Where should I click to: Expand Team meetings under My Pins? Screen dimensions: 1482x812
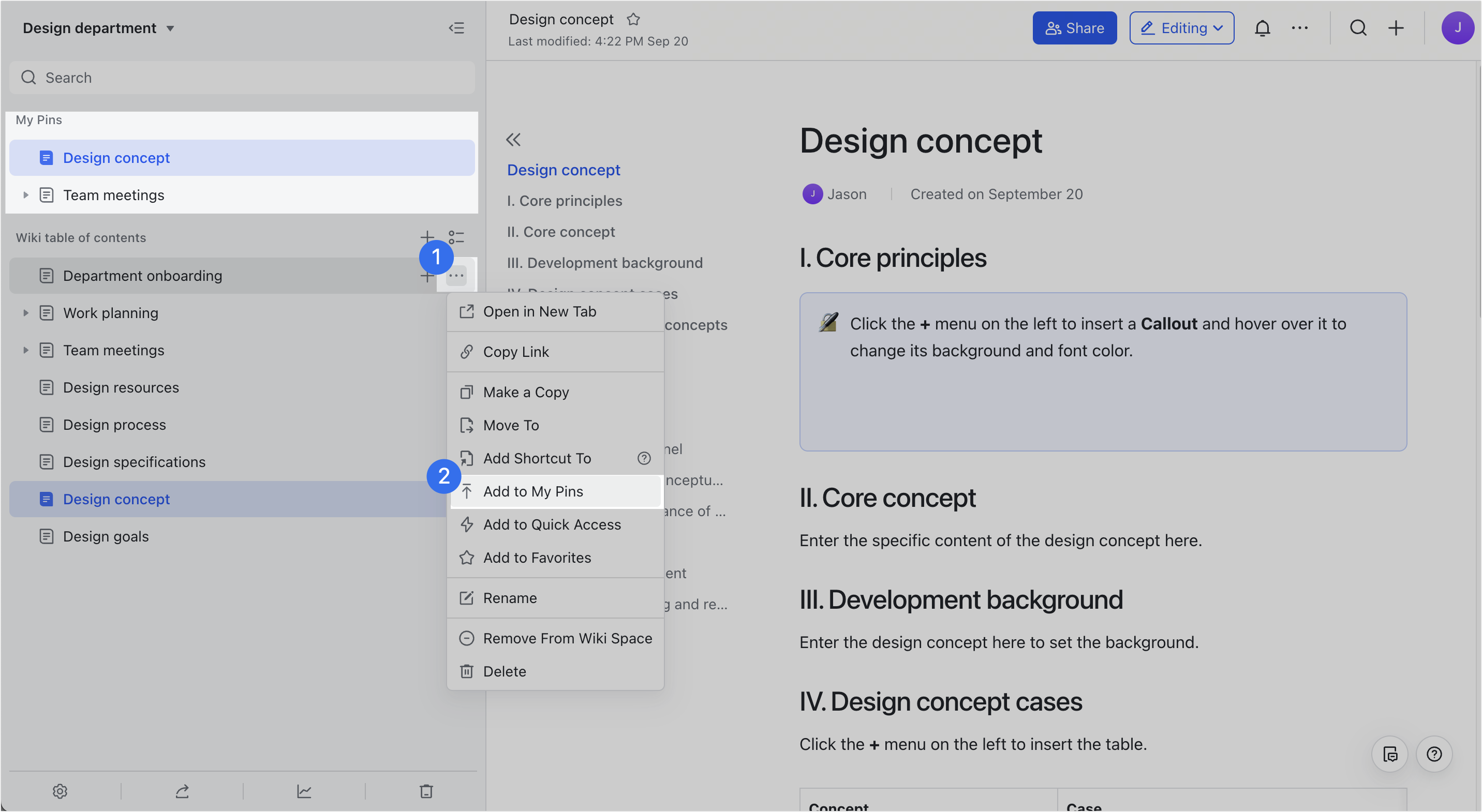25,195
